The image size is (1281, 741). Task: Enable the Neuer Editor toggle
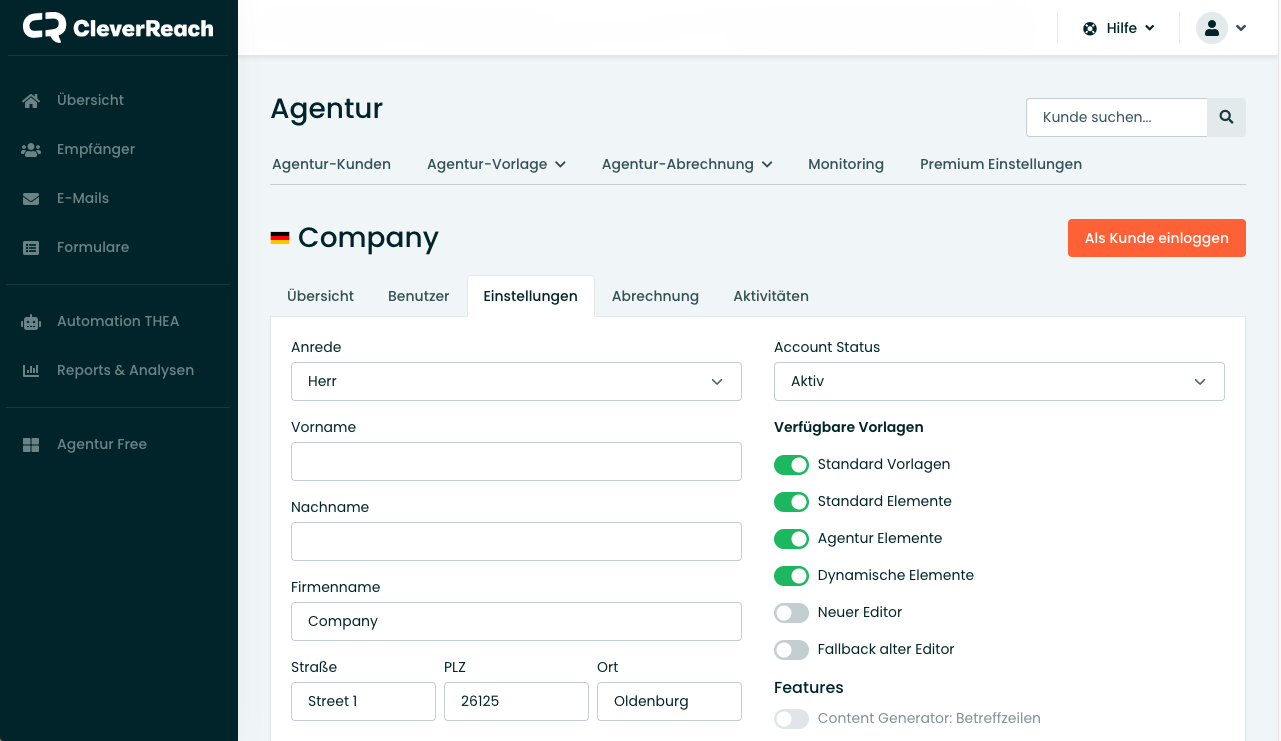coord(791,612)
